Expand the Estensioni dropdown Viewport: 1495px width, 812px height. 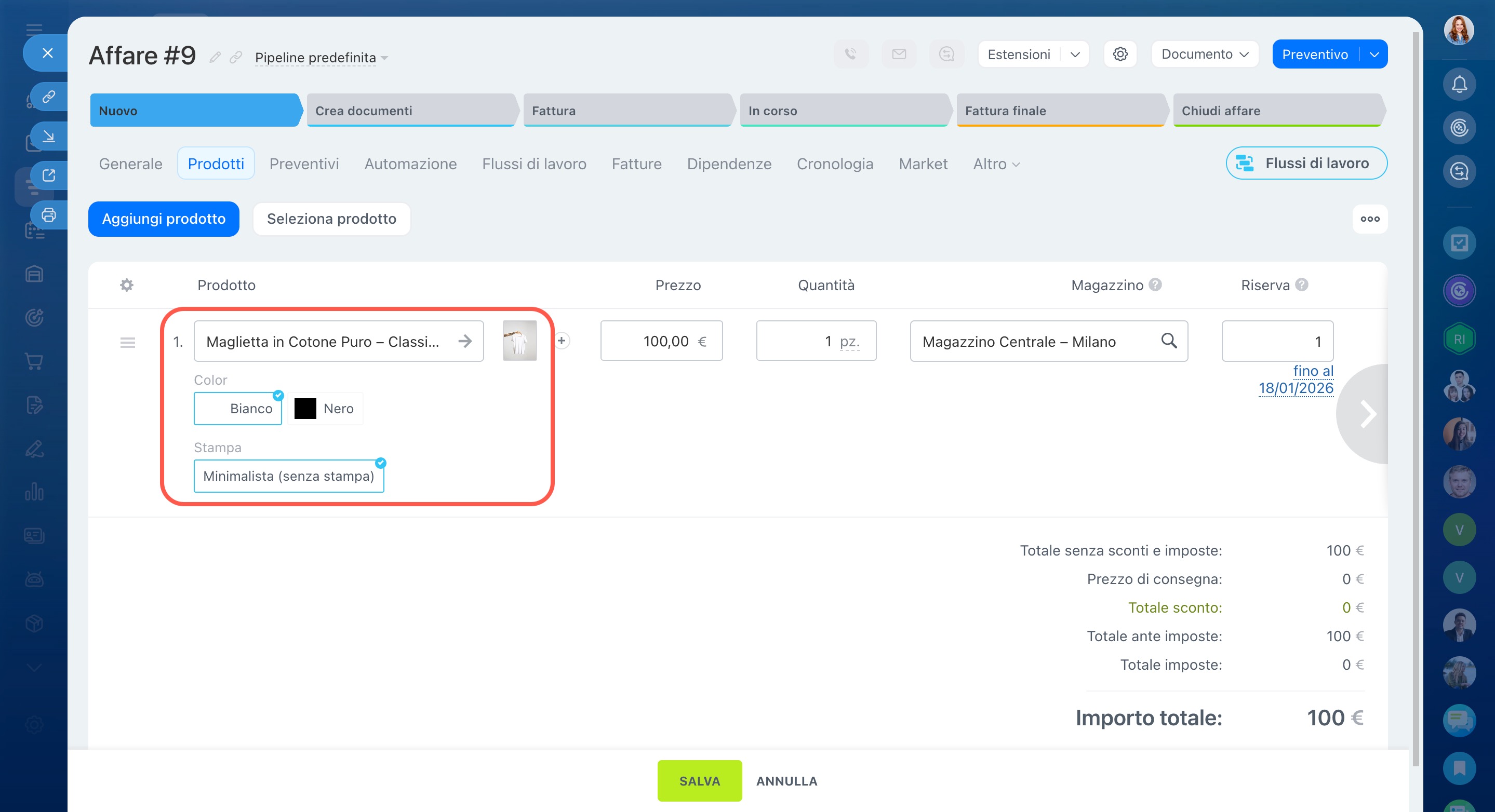coord(1075,54)
